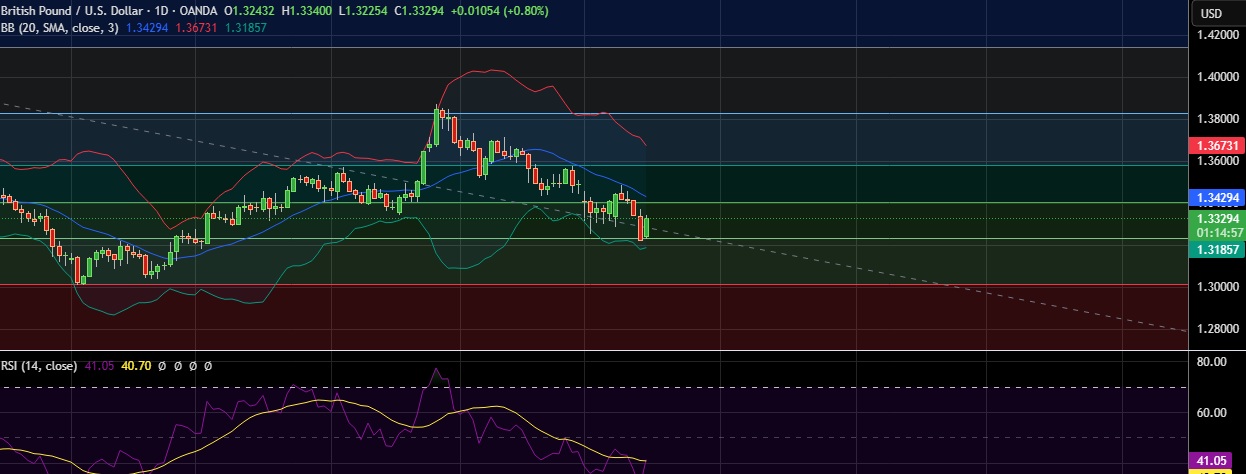Click the BB upper value 1.36731 in legend

pos(195,28)
